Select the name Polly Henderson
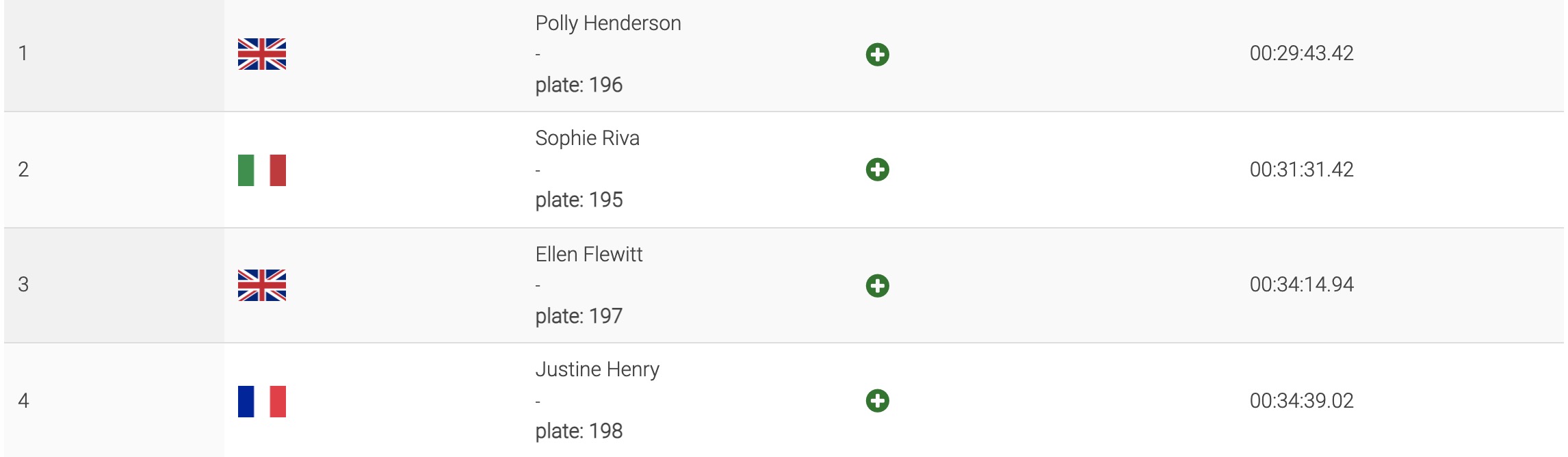This screenshot has height=457, width=1568. pos(608,23)
